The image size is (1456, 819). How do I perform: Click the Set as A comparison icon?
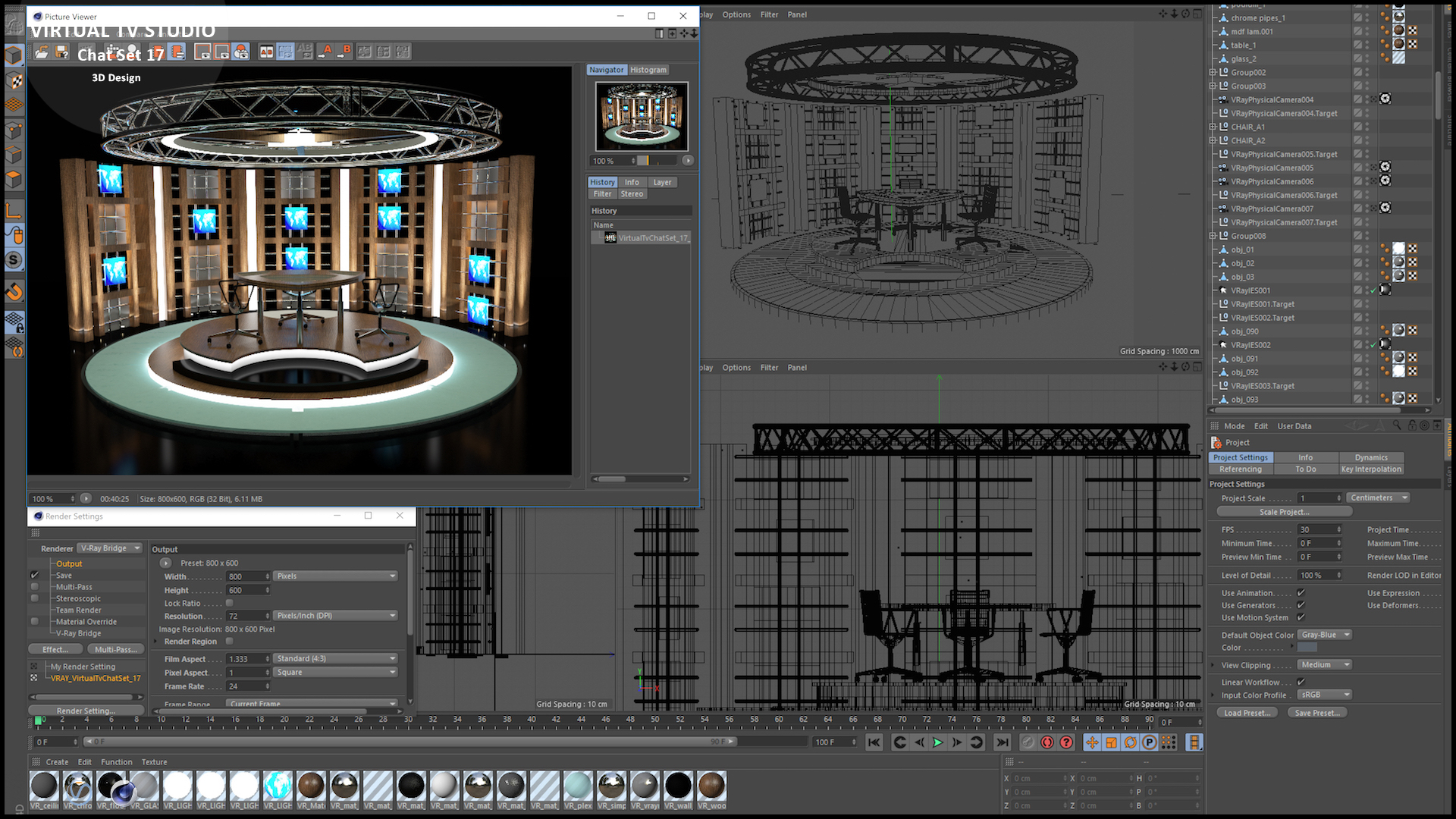(x=325, y=52)
